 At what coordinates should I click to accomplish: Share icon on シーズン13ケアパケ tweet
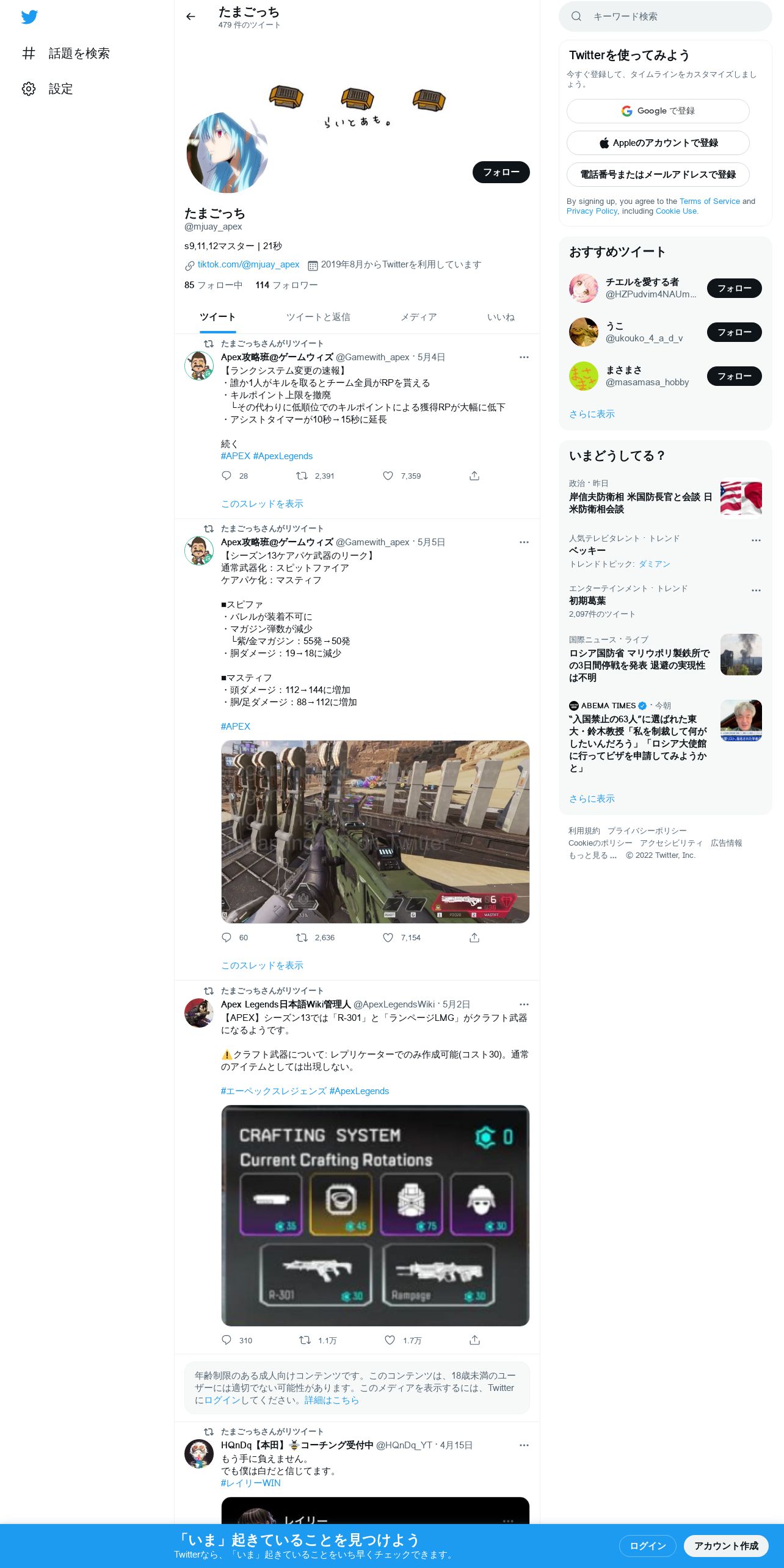point(474,937)
